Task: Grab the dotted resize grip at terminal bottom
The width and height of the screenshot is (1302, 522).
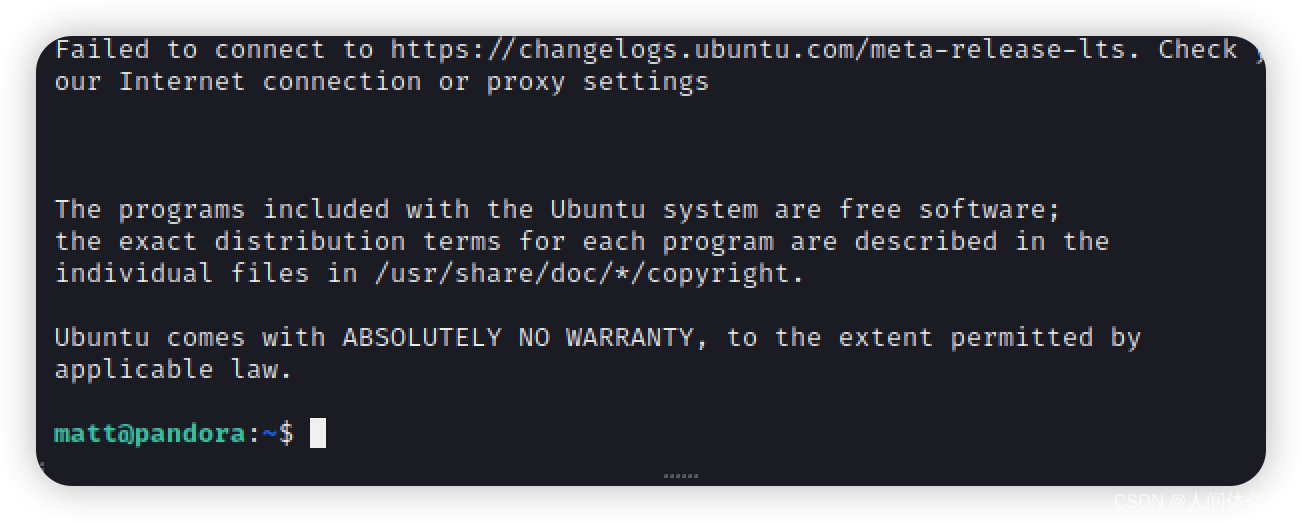Action: pyautogui.click(x=681, y=476)
